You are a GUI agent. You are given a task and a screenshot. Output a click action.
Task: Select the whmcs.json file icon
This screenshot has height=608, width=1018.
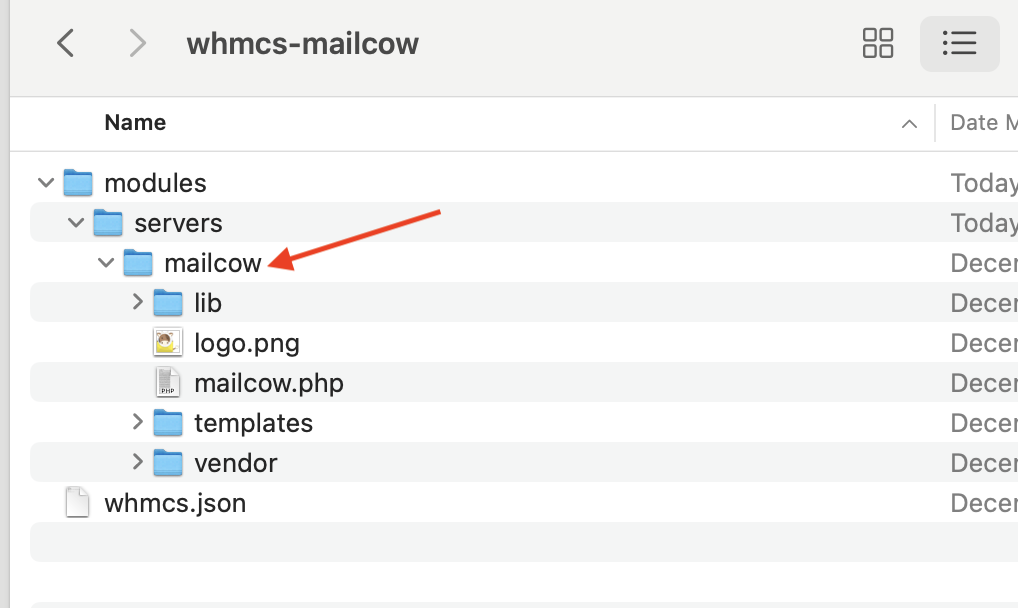pyautogui.click(x=77, y=503)
